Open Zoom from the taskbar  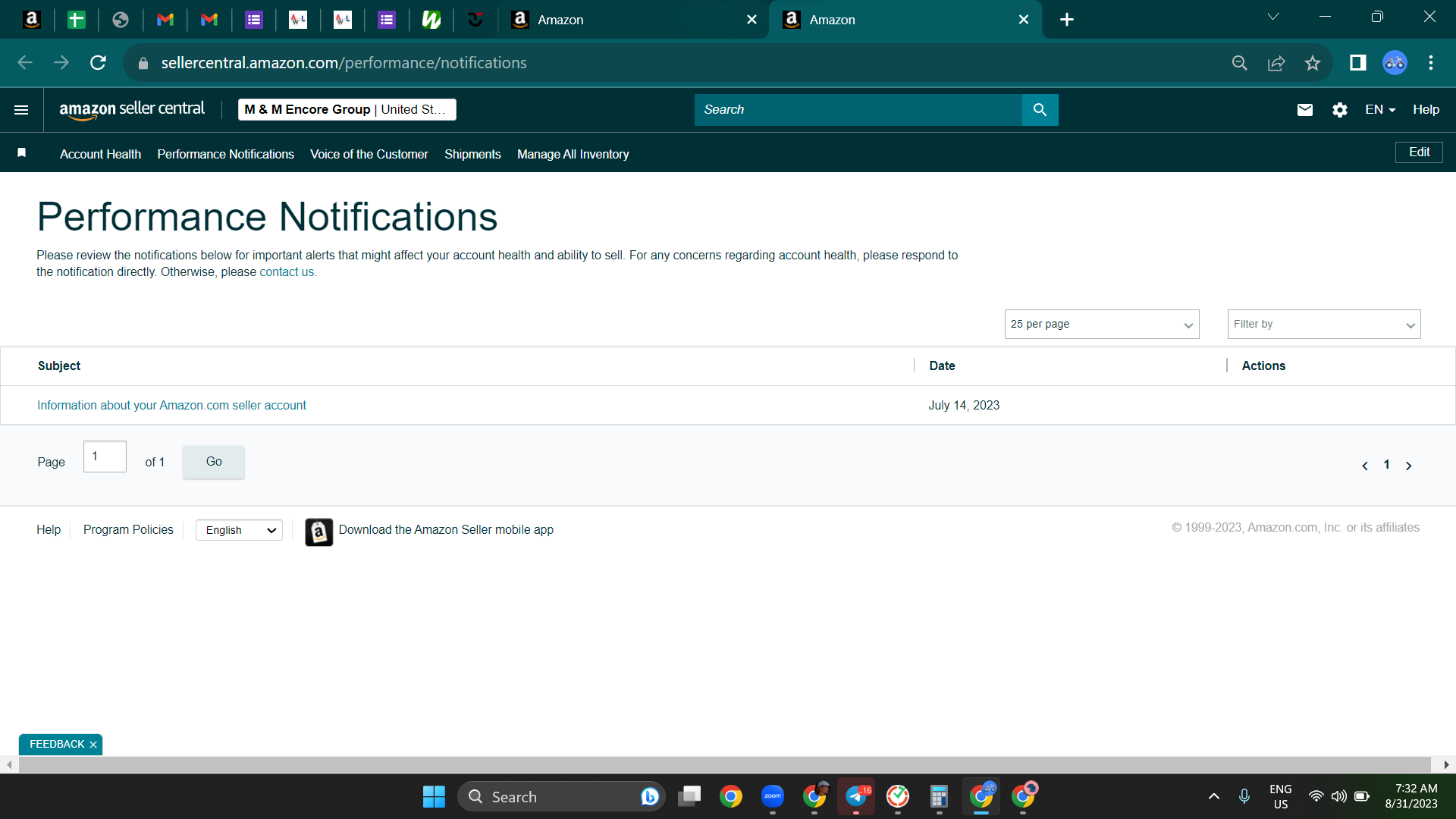(773, 796)
